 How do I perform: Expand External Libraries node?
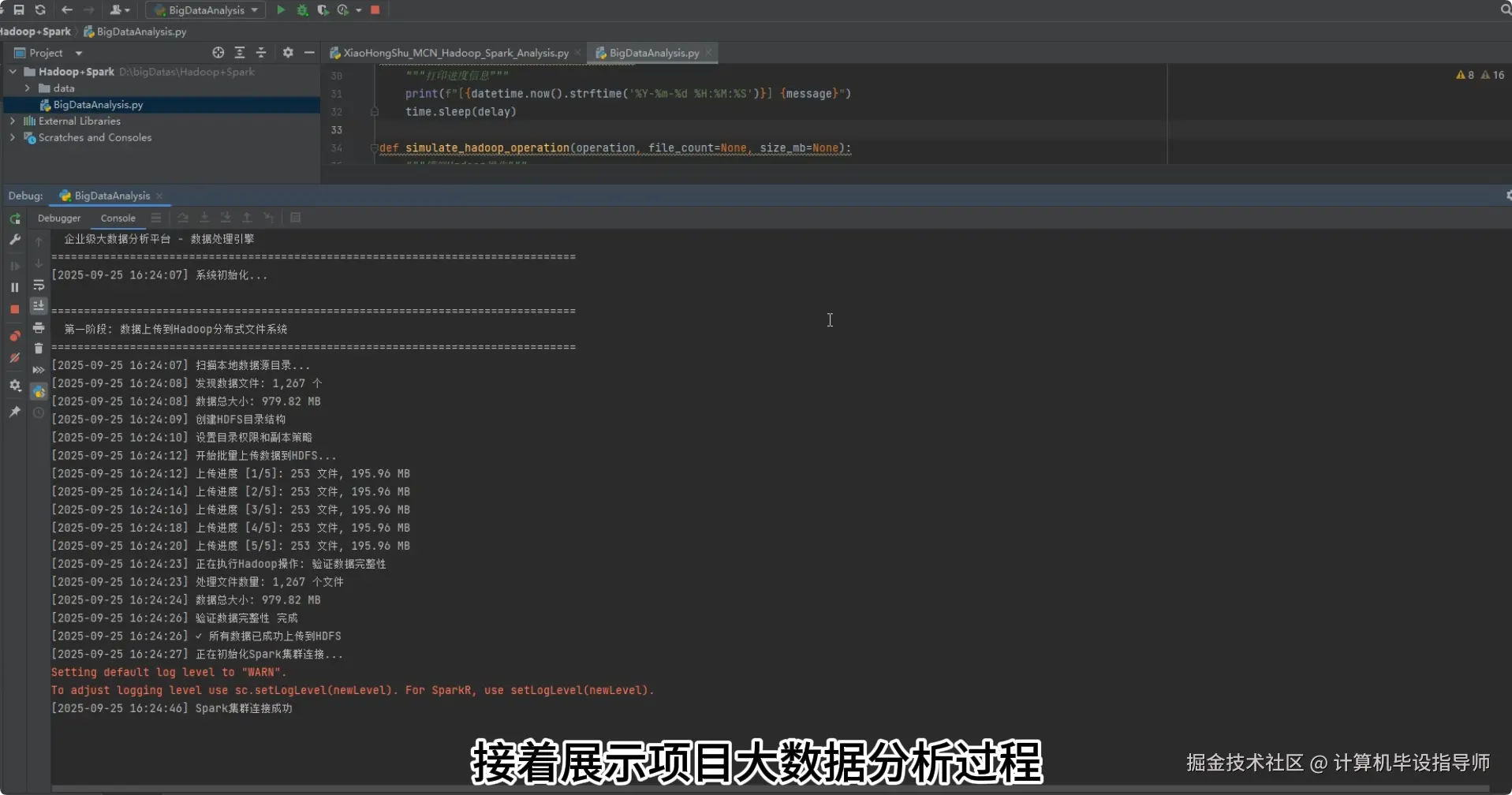pyautogui.click(x=13, y=121)
